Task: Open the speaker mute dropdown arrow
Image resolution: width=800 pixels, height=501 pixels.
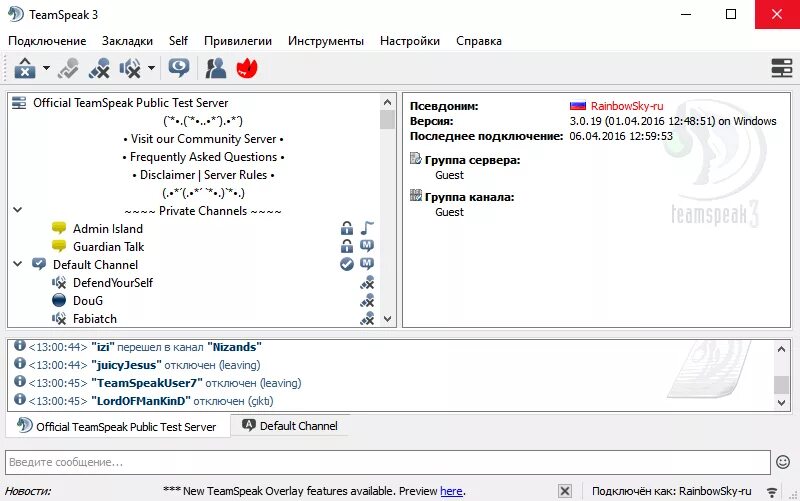Action: 151,68
